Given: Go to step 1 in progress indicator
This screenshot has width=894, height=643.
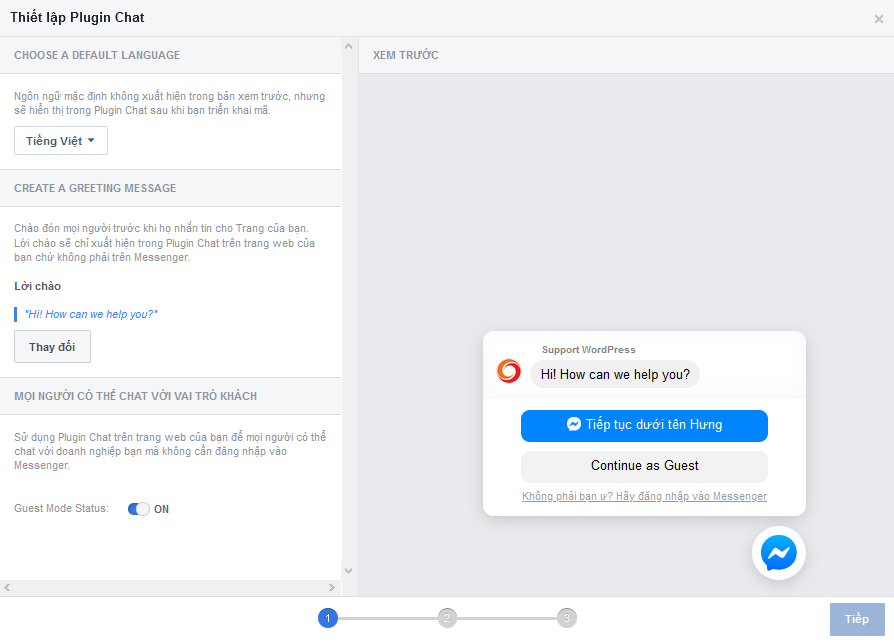Looking at the screenshot, I should 327,618.
